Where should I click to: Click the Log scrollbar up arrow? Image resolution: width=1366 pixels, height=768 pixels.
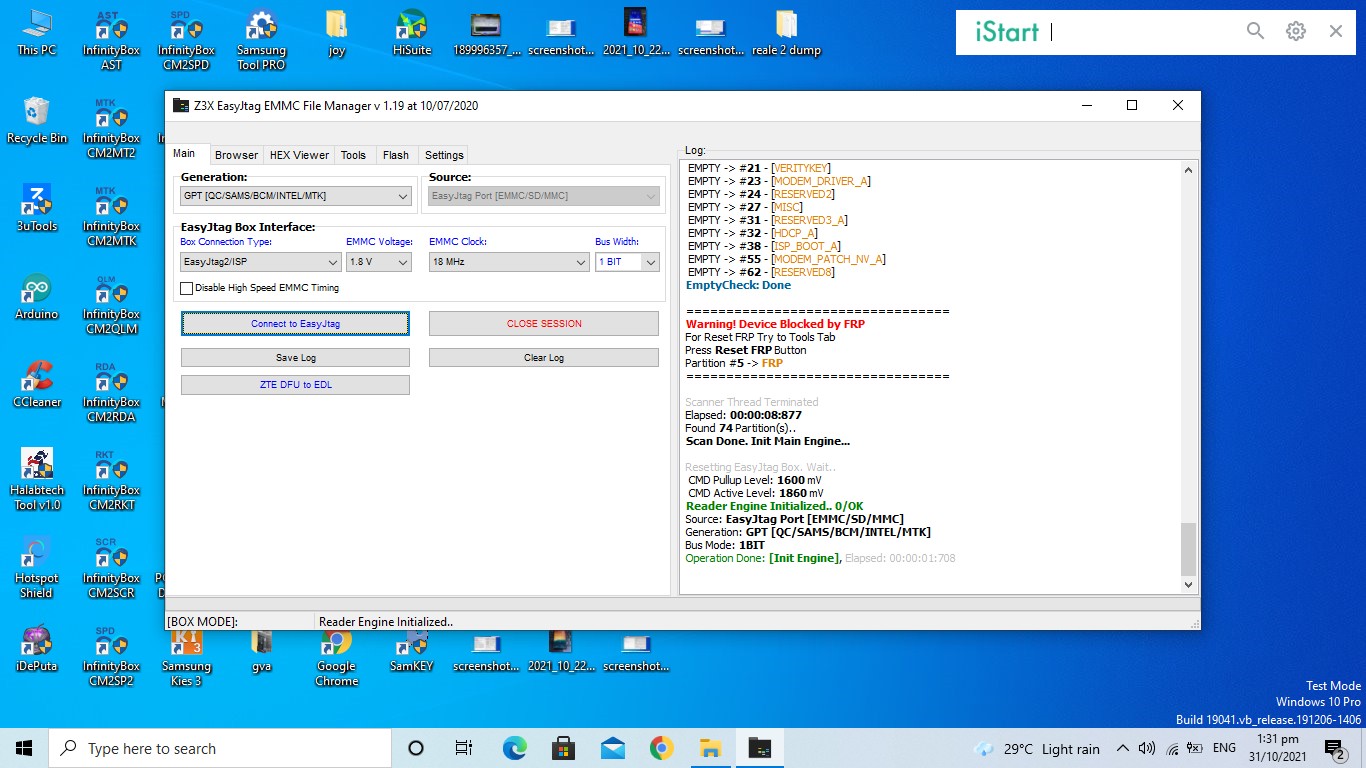pos(1188,171)
